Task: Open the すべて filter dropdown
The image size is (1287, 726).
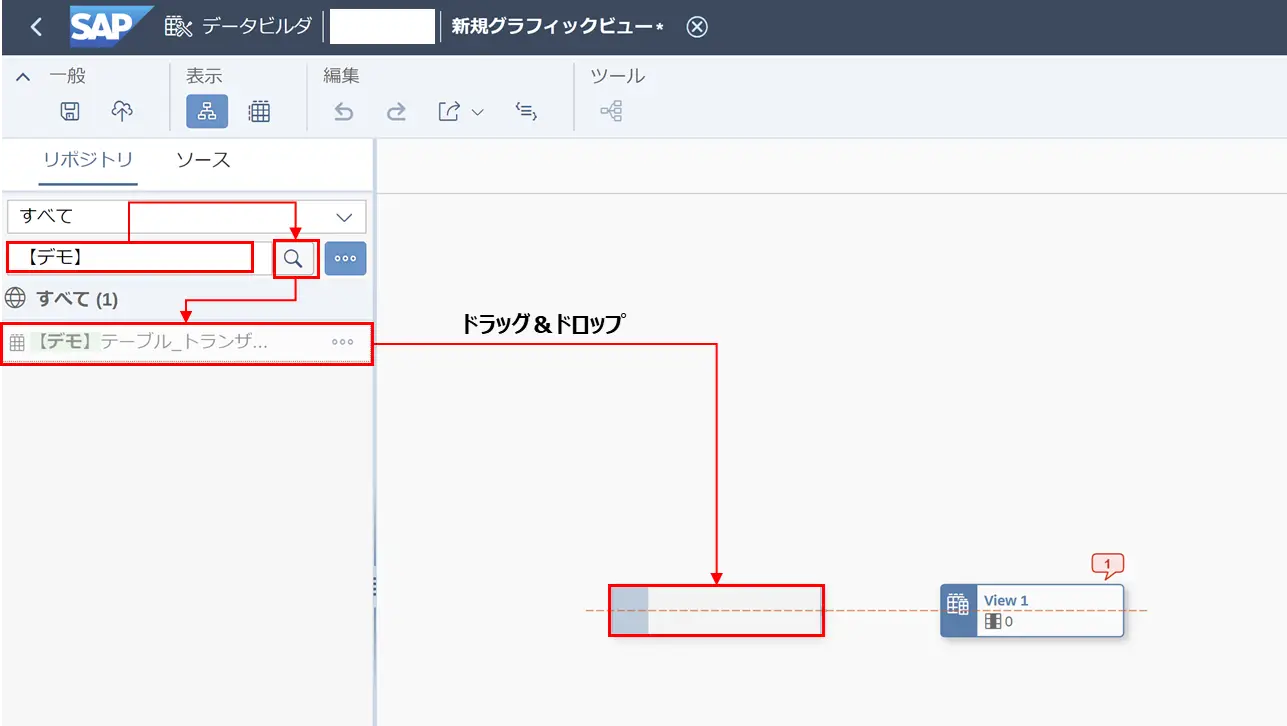Action: tap(187, 216)
